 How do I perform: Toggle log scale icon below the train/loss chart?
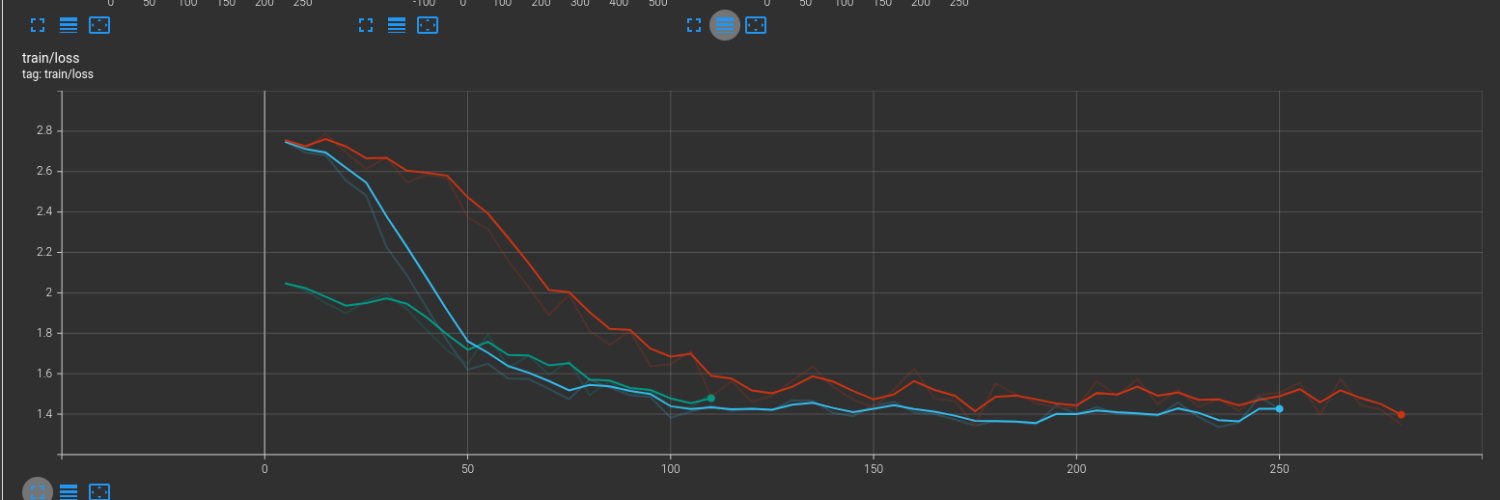click(68, 491)
